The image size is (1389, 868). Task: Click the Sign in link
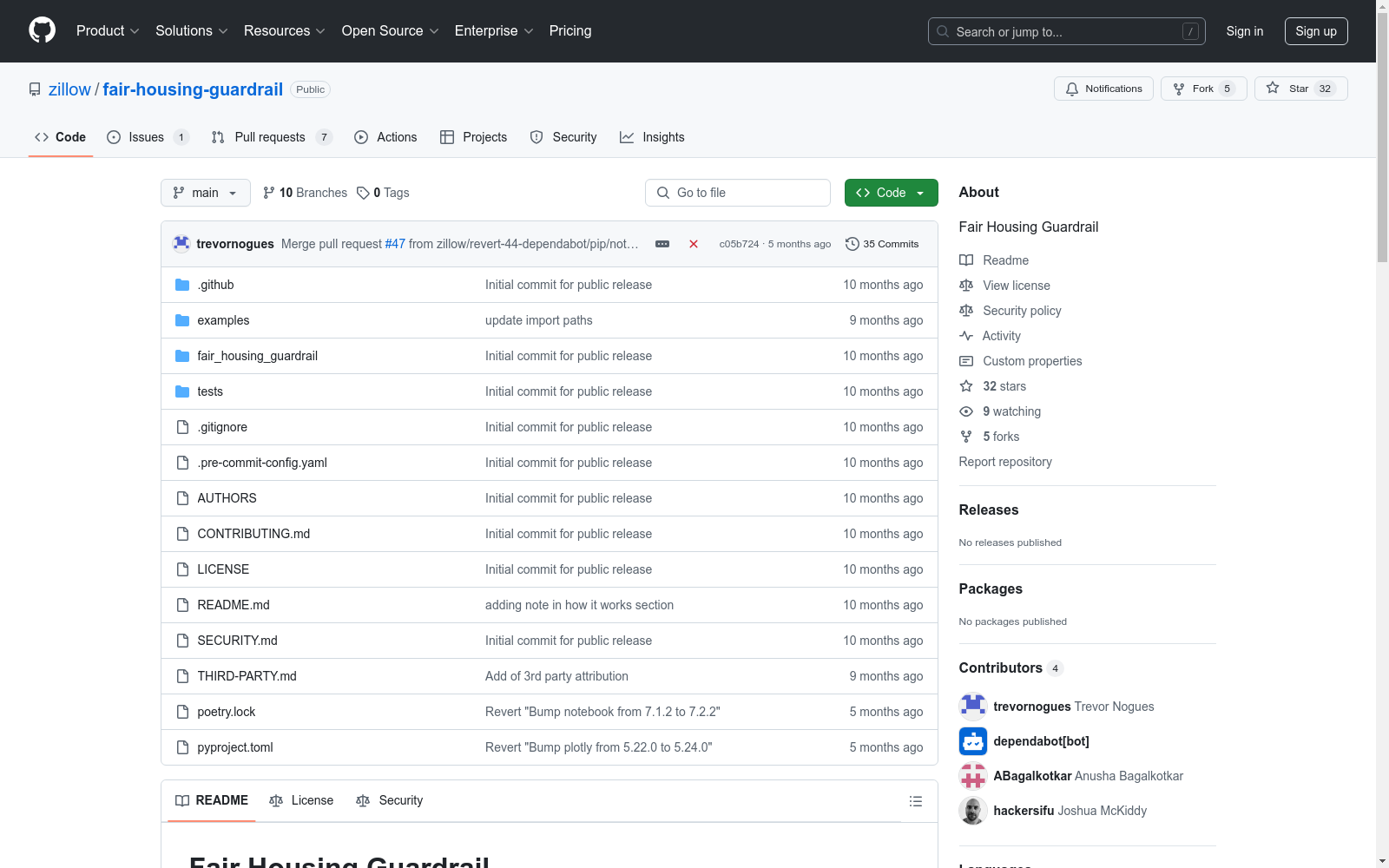click(x=1245, y=31)
